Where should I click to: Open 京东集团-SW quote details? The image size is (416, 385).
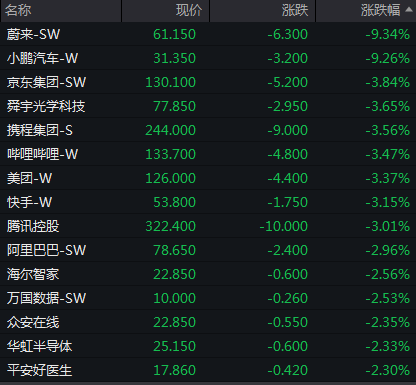208,82
